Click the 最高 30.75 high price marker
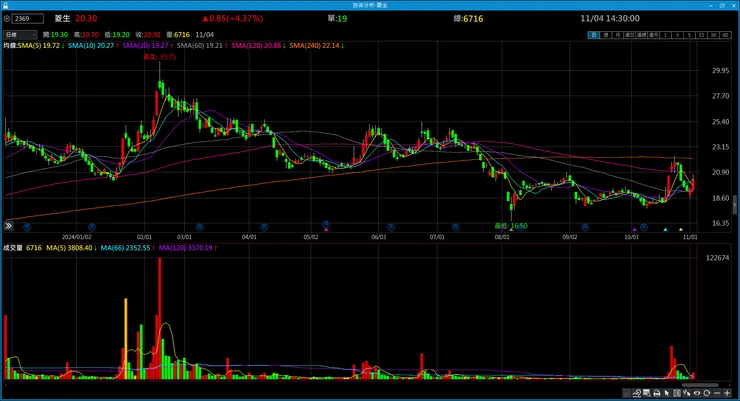This screenshot has width=740, height=401. [160, 57]
